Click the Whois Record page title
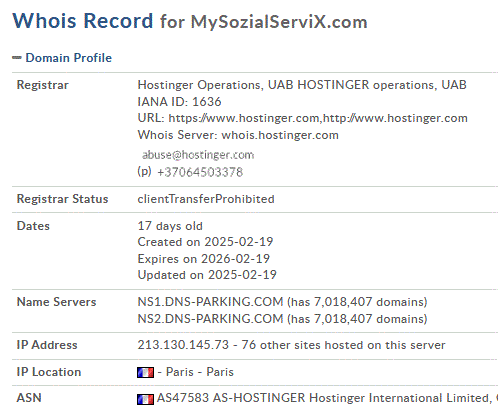The width and height of the screenshot is (499, 411). pyautogui.click(x=190, y=21)
